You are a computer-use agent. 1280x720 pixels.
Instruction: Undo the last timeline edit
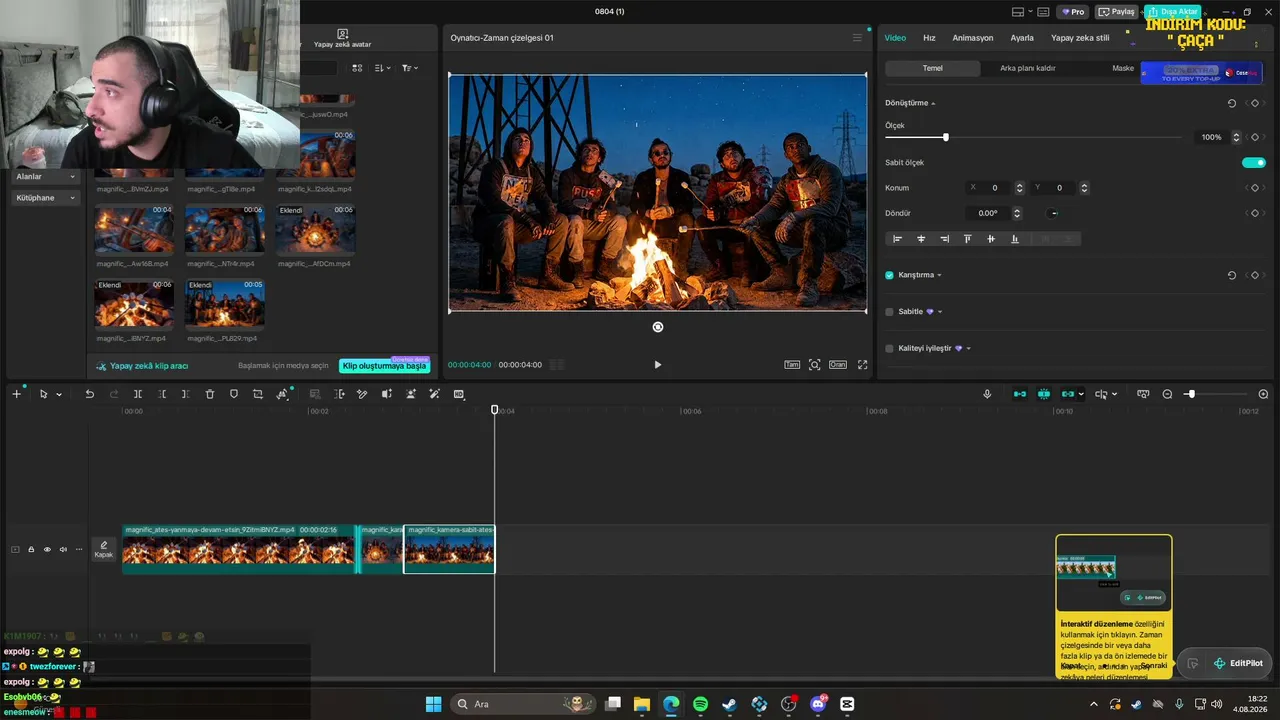pyautogui.click(x=89, y=394)
